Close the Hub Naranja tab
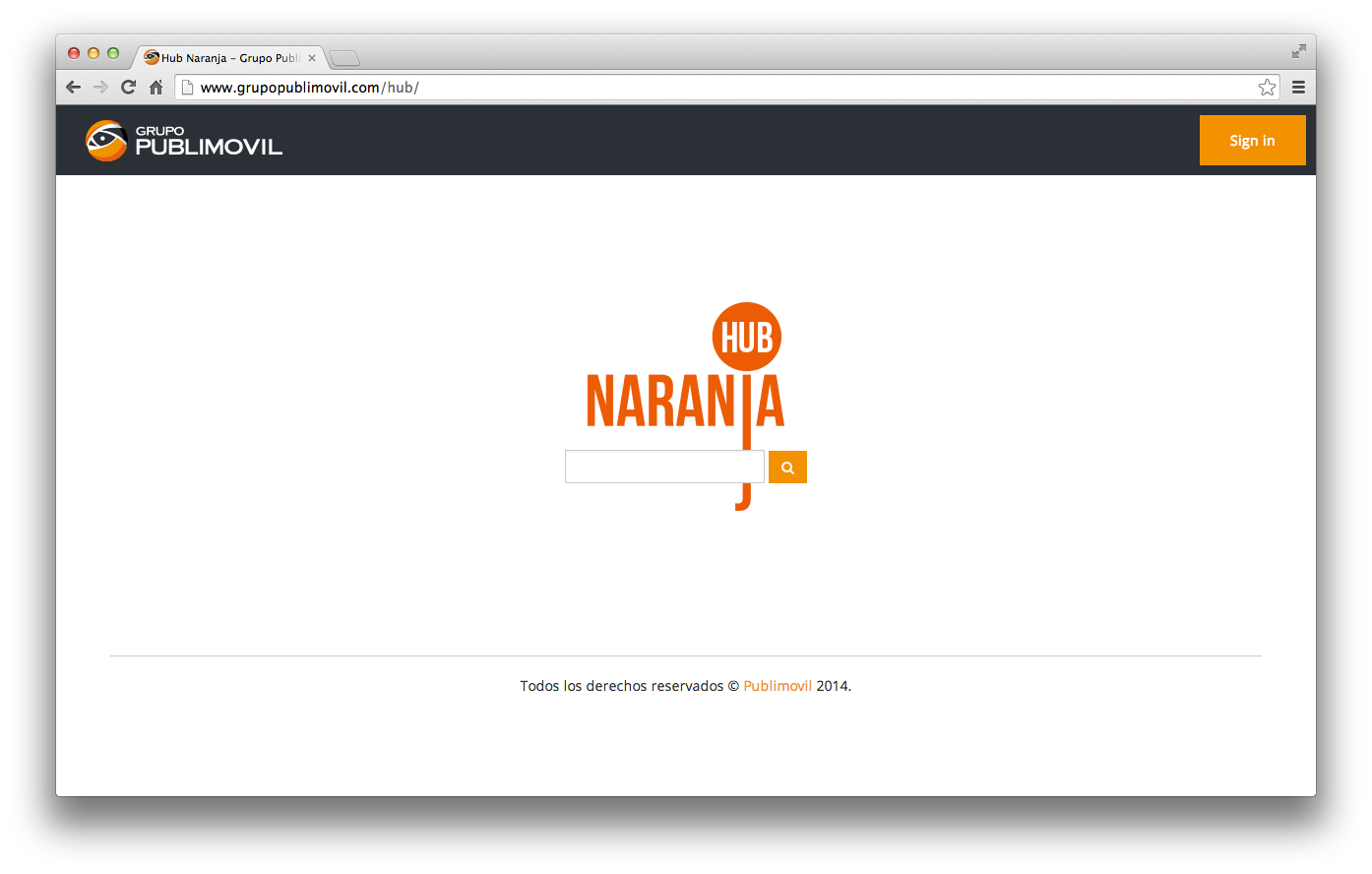 [312, 58]
